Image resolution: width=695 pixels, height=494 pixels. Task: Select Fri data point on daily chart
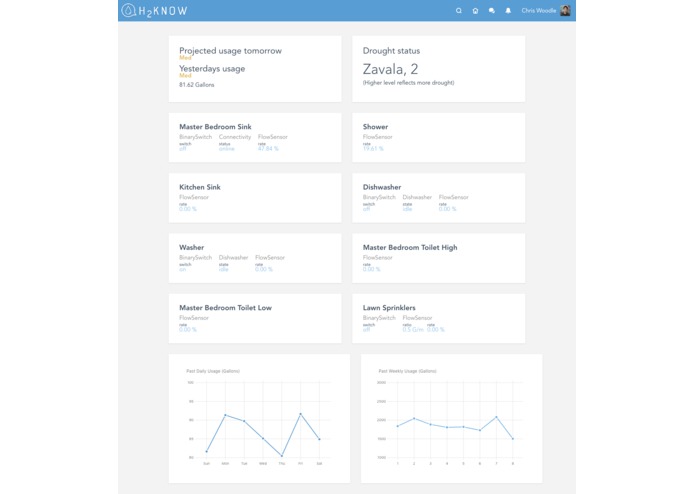point(301,414)
